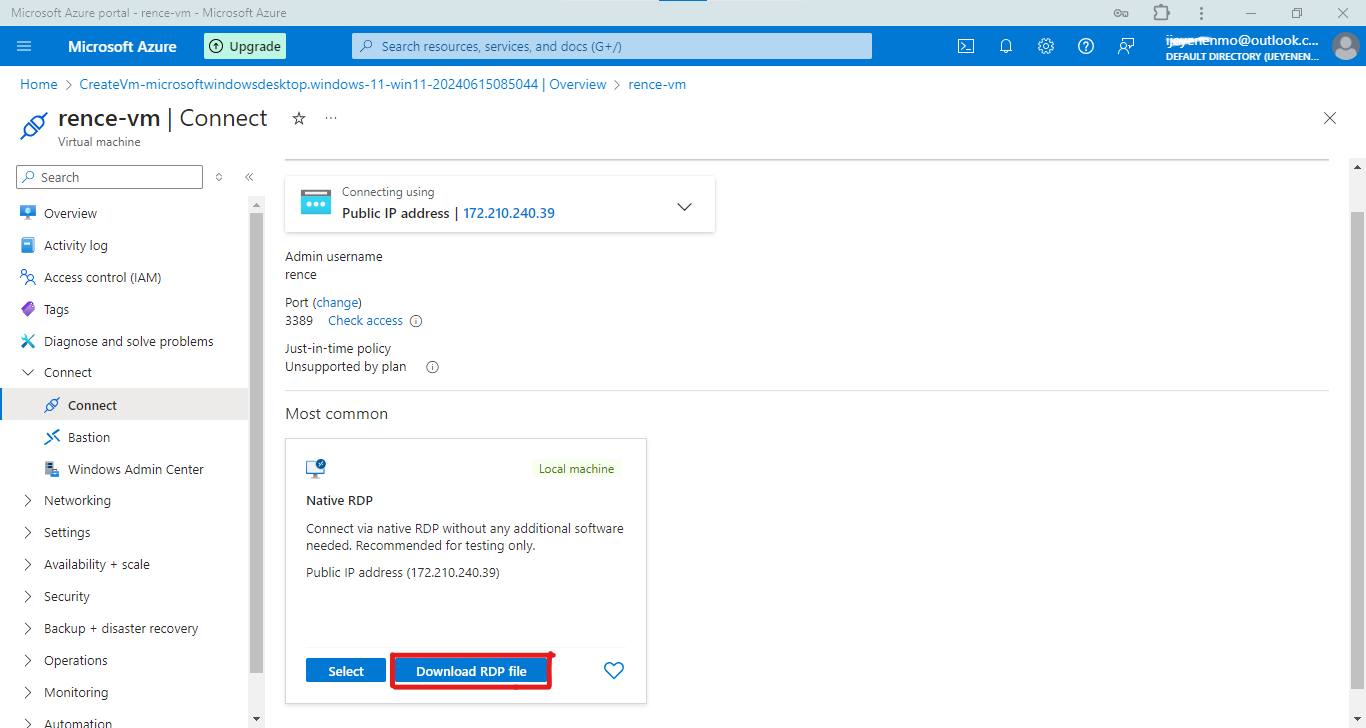
Task: Focus the left menu Search field
Action: (110, 177)
